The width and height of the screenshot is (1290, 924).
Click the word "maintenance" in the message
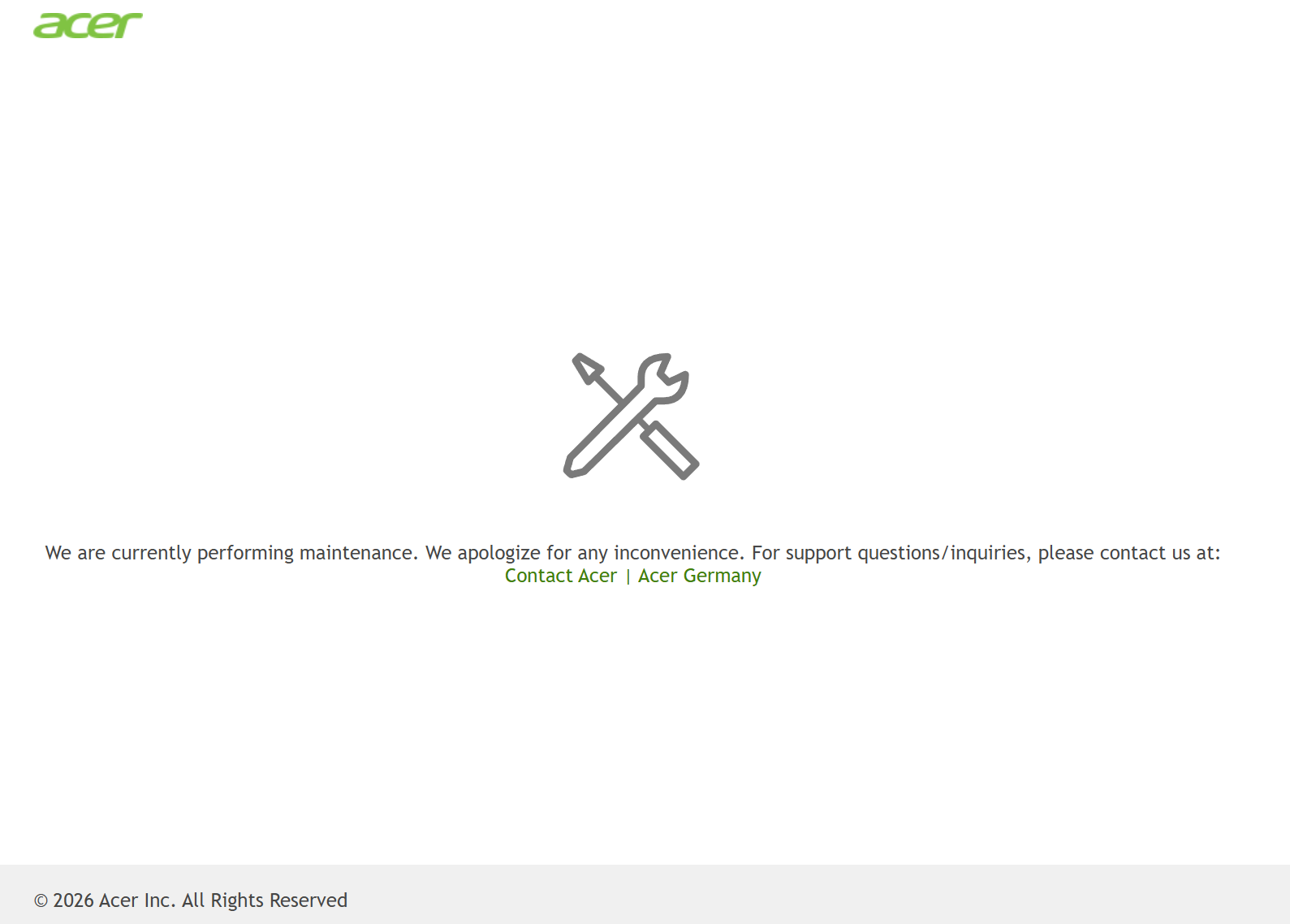tap(358, 553)
